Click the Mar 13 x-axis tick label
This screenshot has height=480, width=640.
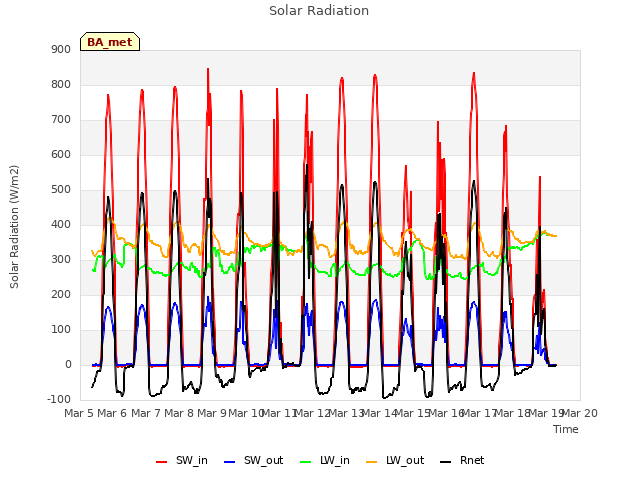click(x=346, y=413)
